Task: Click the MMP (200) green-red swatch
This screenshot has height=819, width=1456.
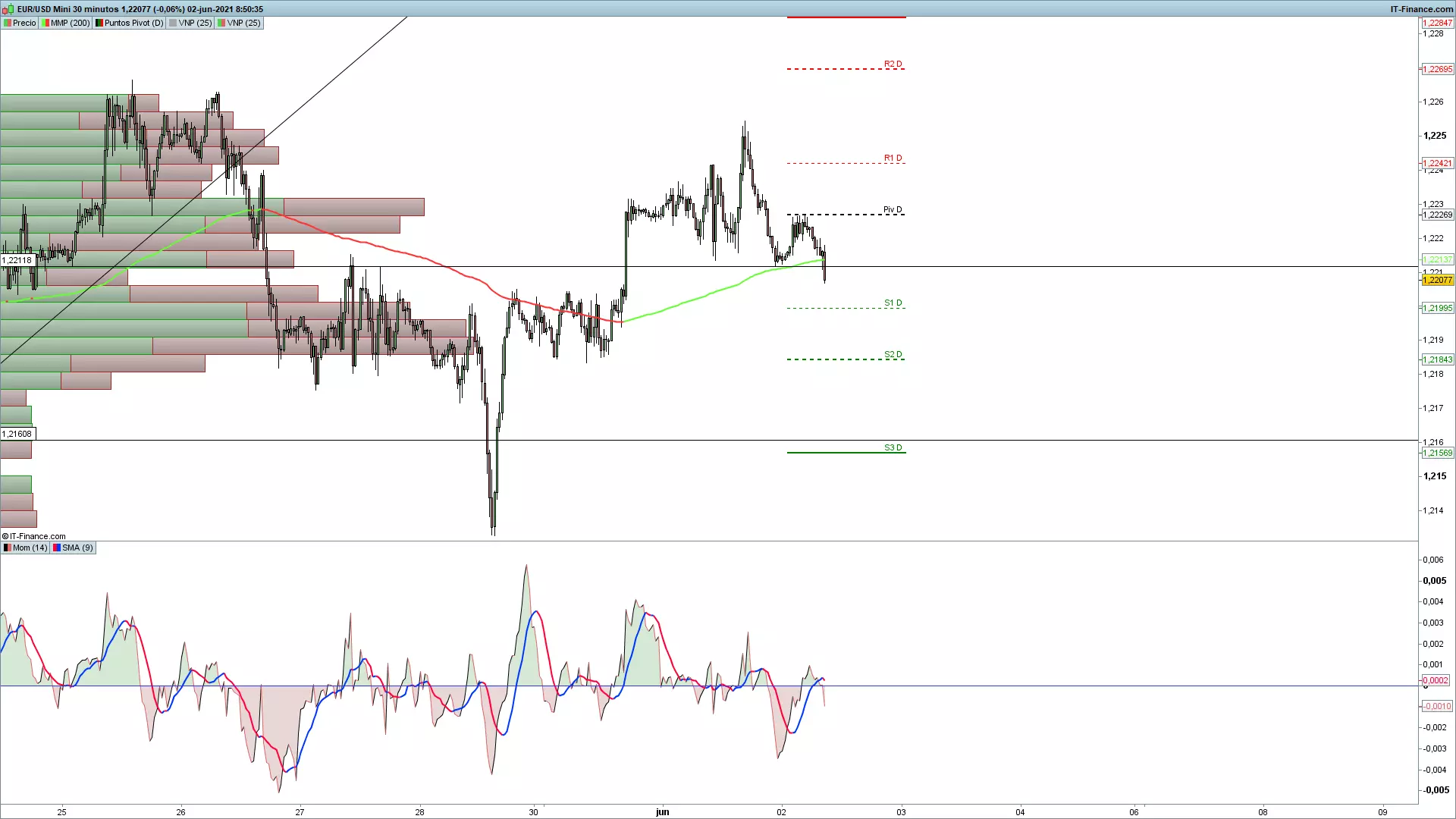Action: (x=45, y=23)
